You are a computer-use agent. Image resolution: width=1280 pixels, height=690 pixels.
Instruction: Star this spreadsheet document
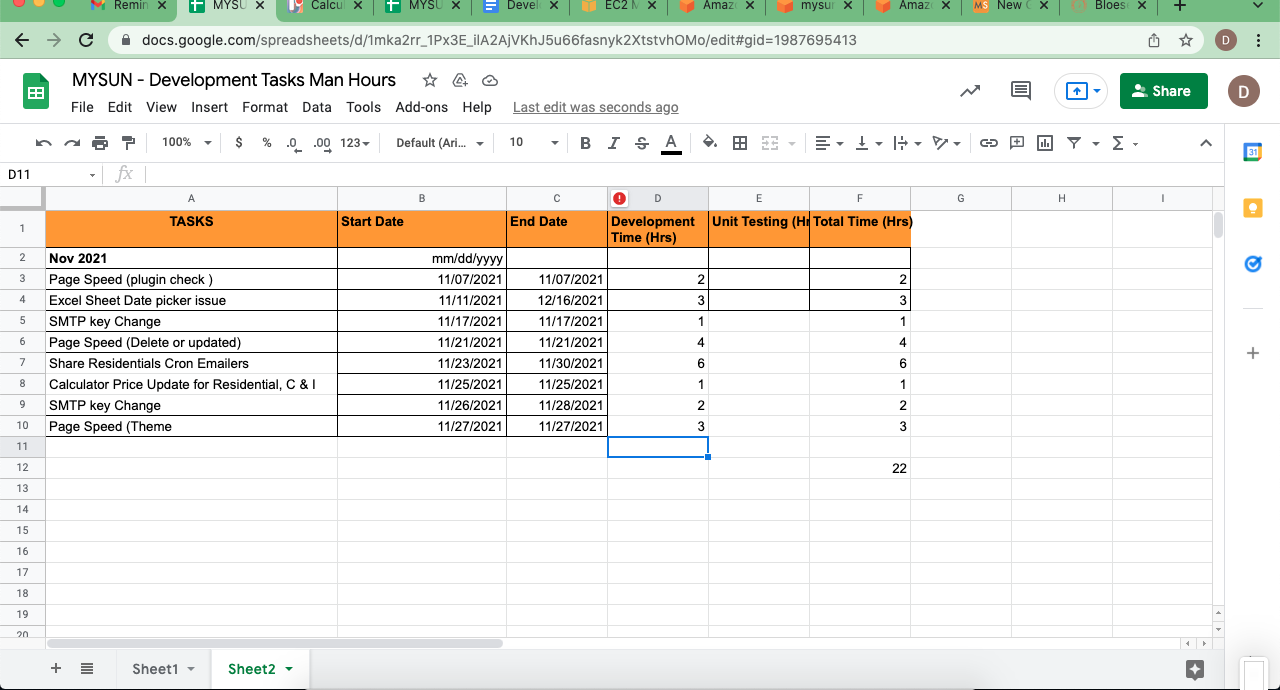click(430, 80)
